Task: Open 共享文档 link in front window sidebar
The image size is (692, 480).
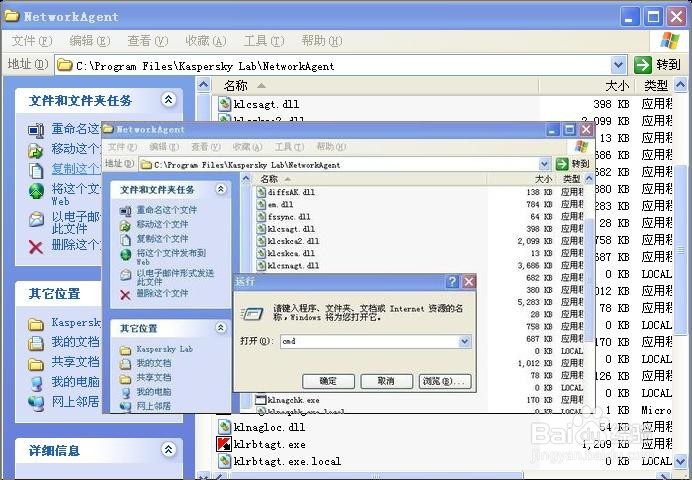Action: point(154,378)
